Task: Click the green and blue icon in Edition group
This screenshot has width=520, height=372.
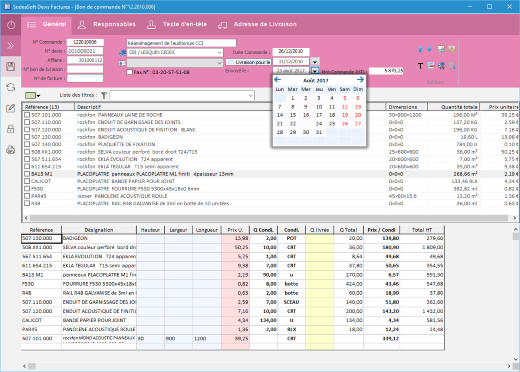Action: click(x=452, y=66)
